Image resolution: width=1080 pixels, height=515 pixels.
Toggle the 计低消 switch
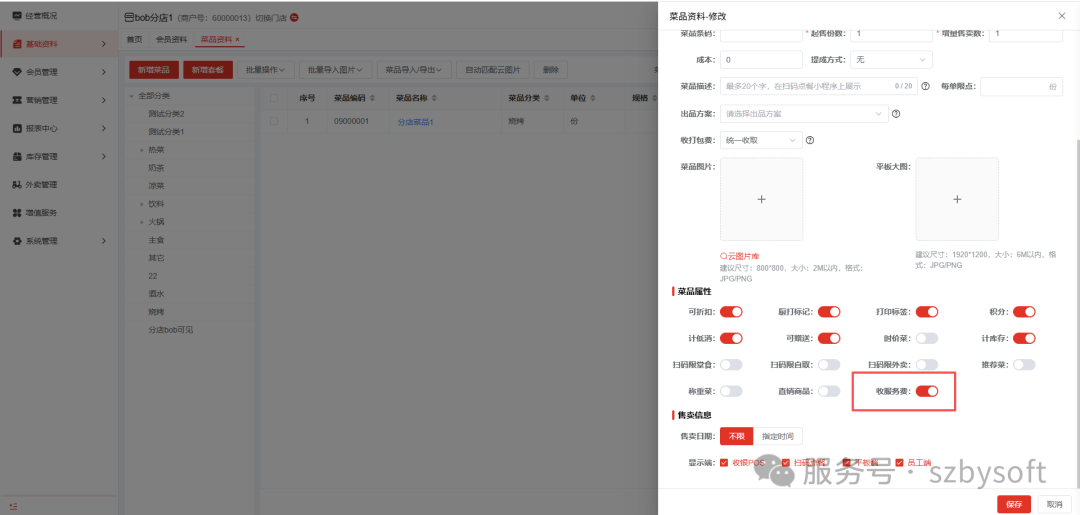click(x=731, y=338)
